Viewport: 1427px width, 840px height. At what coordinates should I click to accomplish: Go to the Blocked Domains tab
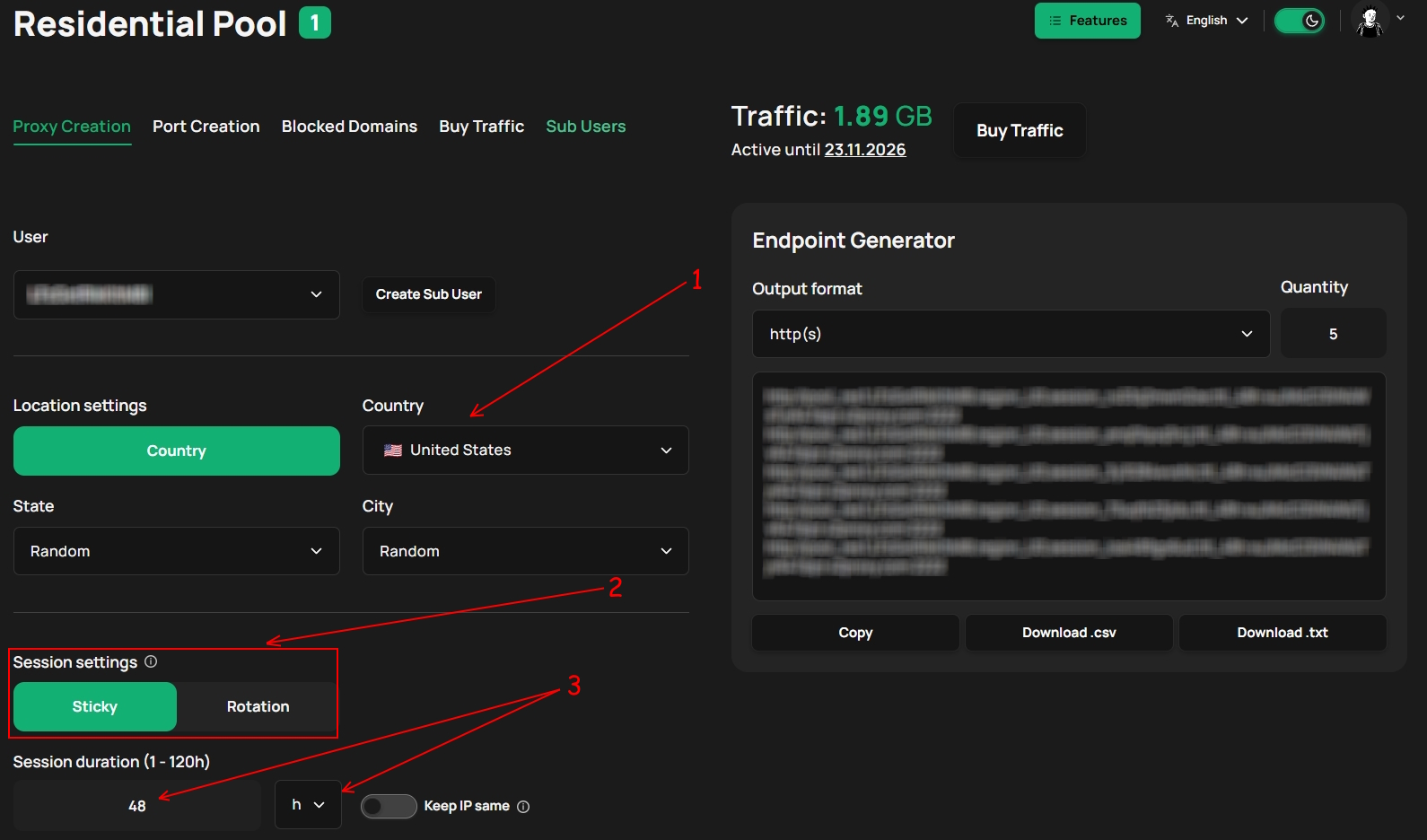[x=349, y=127]
